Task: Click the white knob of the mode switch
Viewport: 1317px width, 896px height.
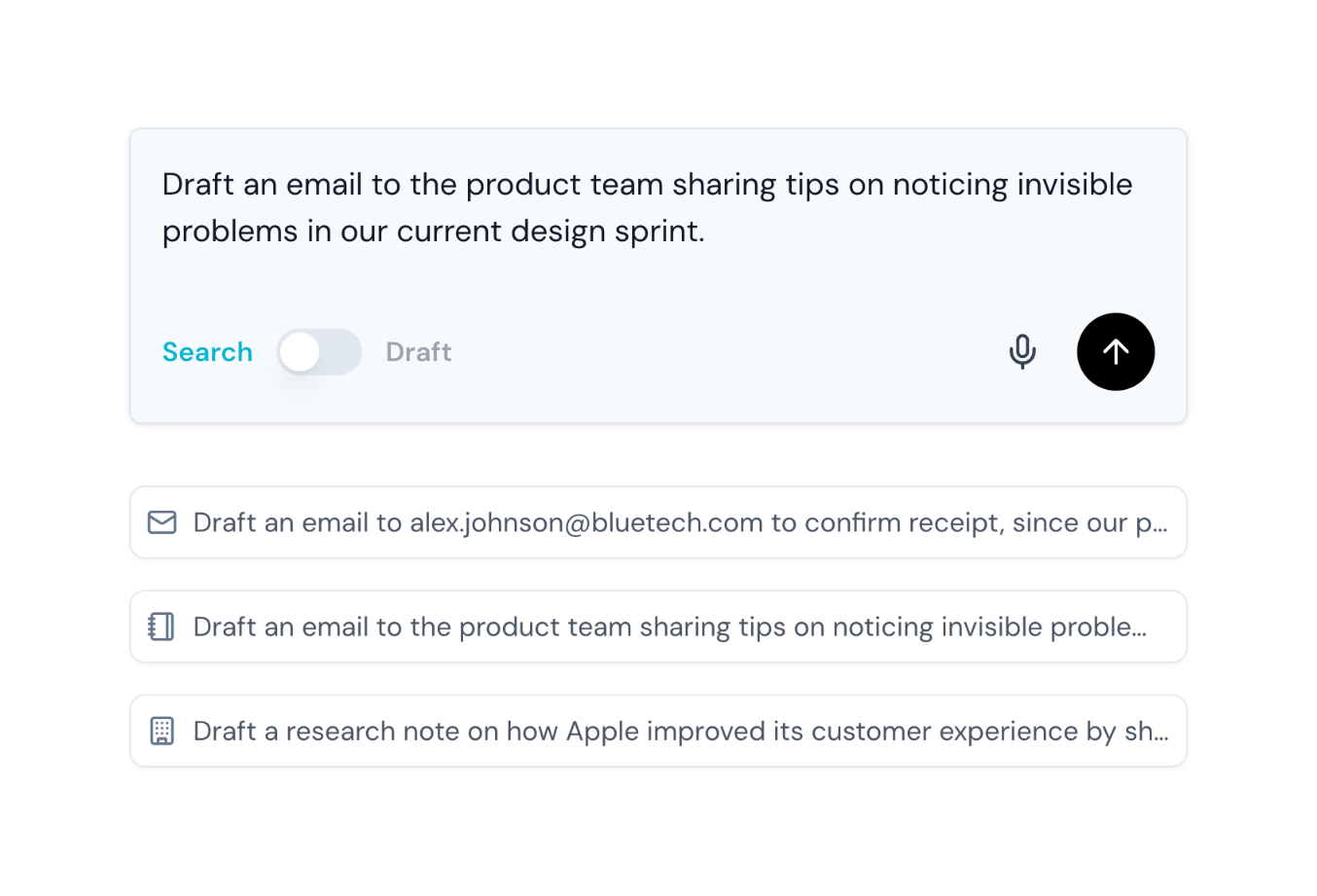Action: (301, 351)
